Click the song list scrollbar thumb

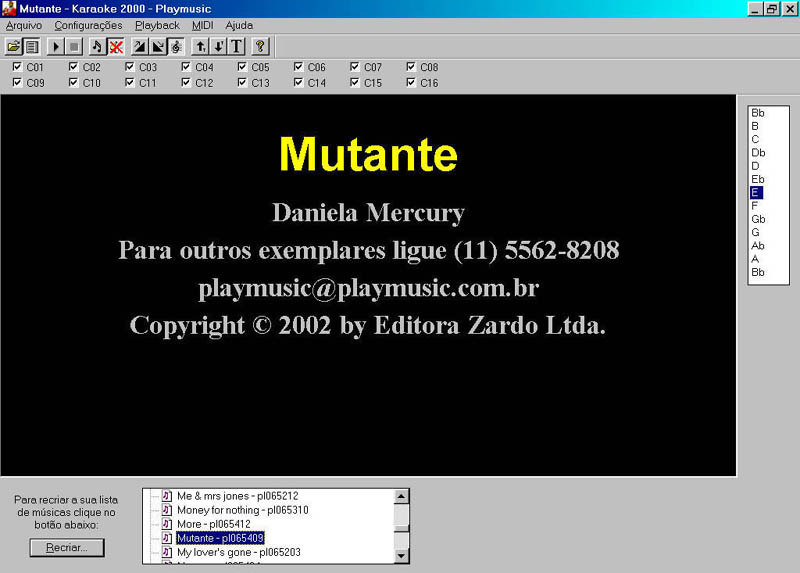[402, 528]
